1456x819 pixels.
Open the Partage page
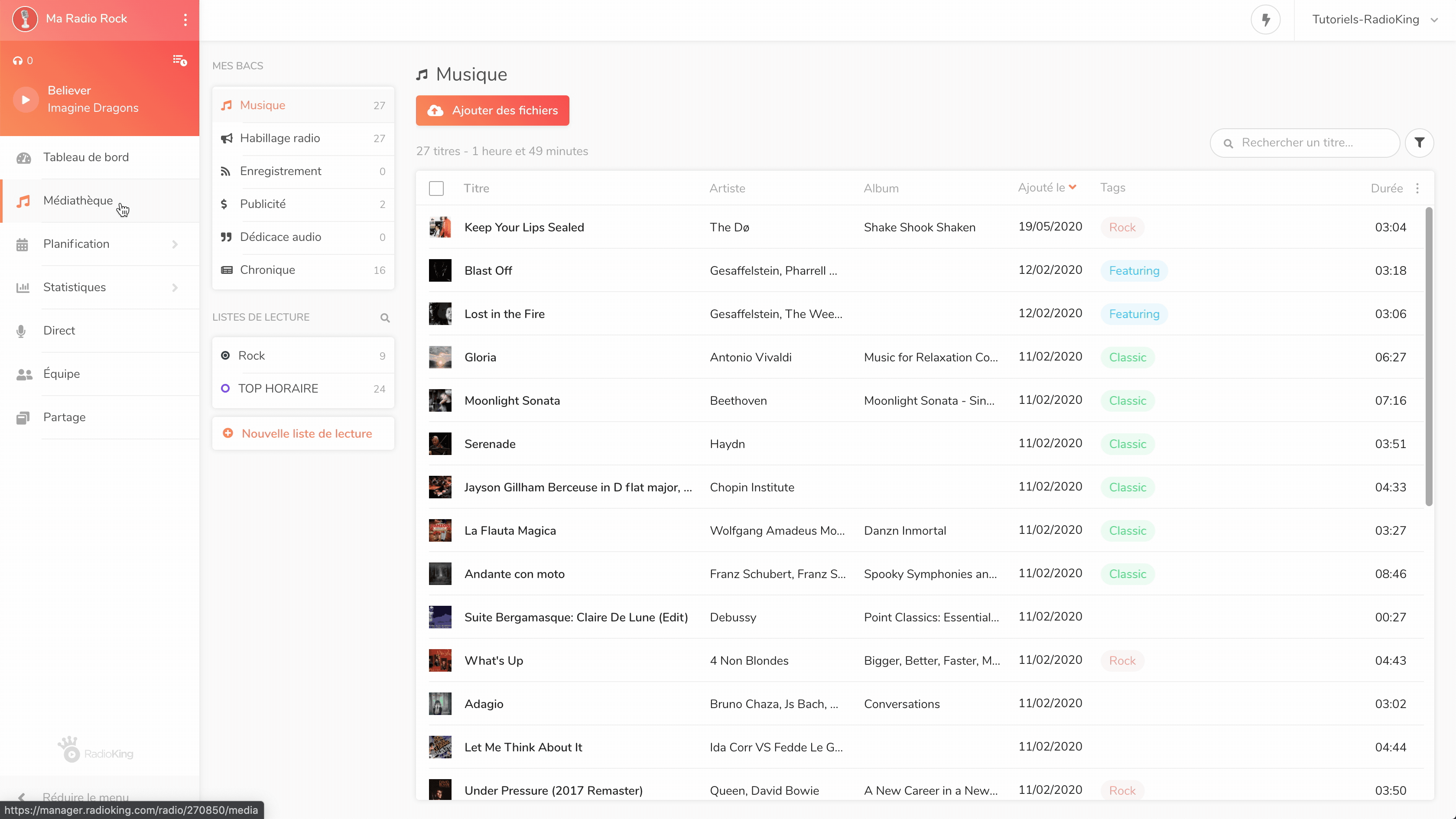tap(100, 417)
